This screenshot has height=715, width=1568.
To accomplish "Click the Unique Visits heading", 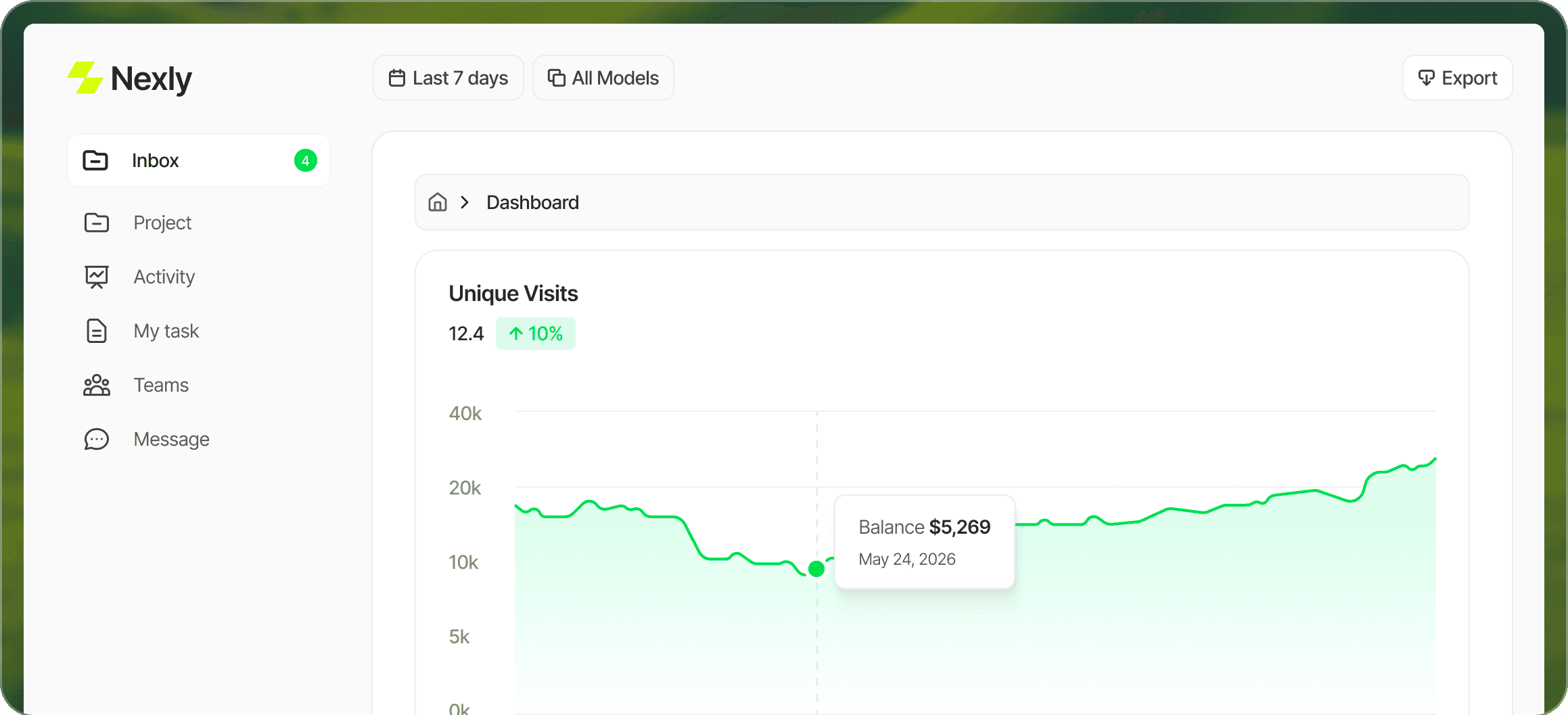I will pyautogui.click(x=513, y=294).
